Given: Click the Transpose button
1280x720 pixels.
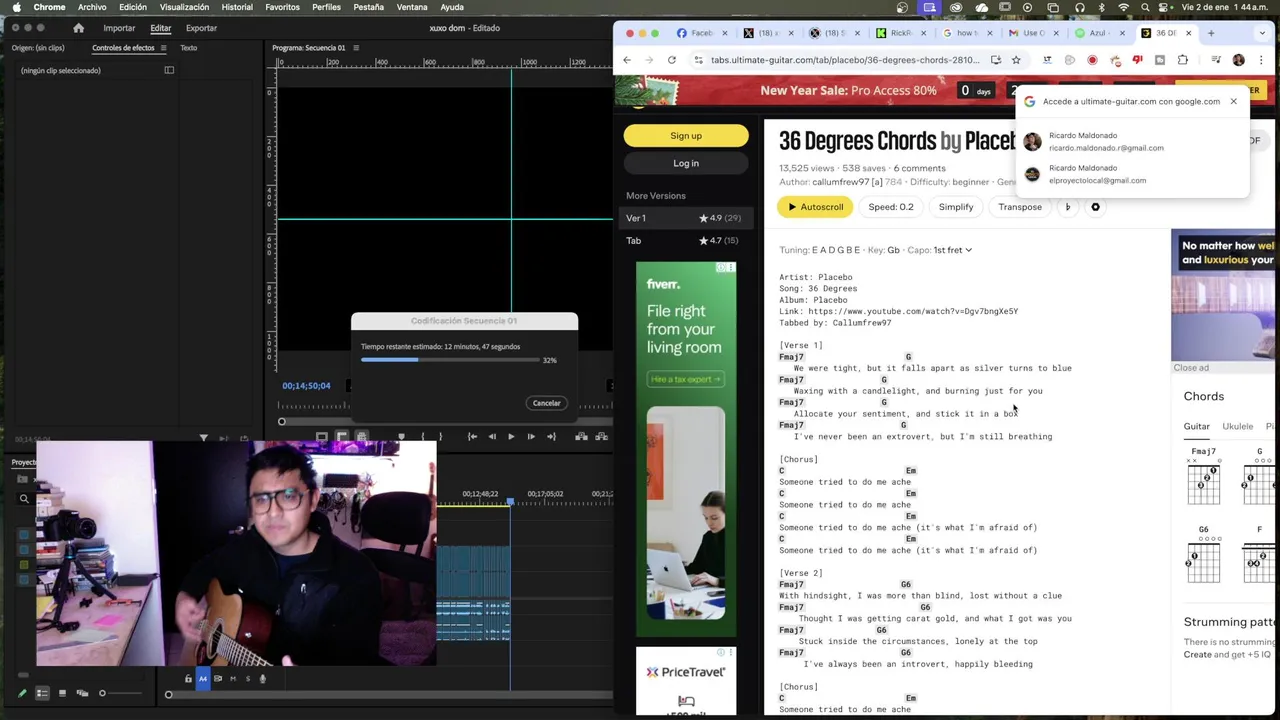Looking at the screenshot, I should click(x=1020, y=207).
